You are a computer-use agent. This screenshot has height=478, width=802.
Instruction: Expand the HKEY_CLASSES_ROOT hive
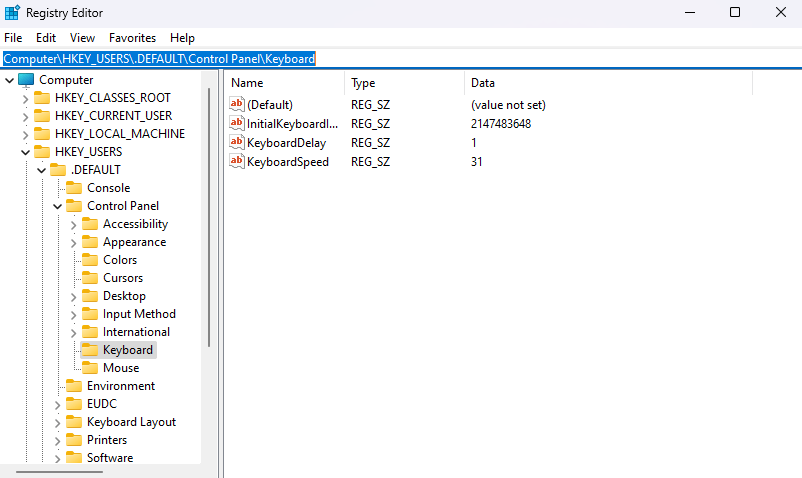[x=26, y=98]
